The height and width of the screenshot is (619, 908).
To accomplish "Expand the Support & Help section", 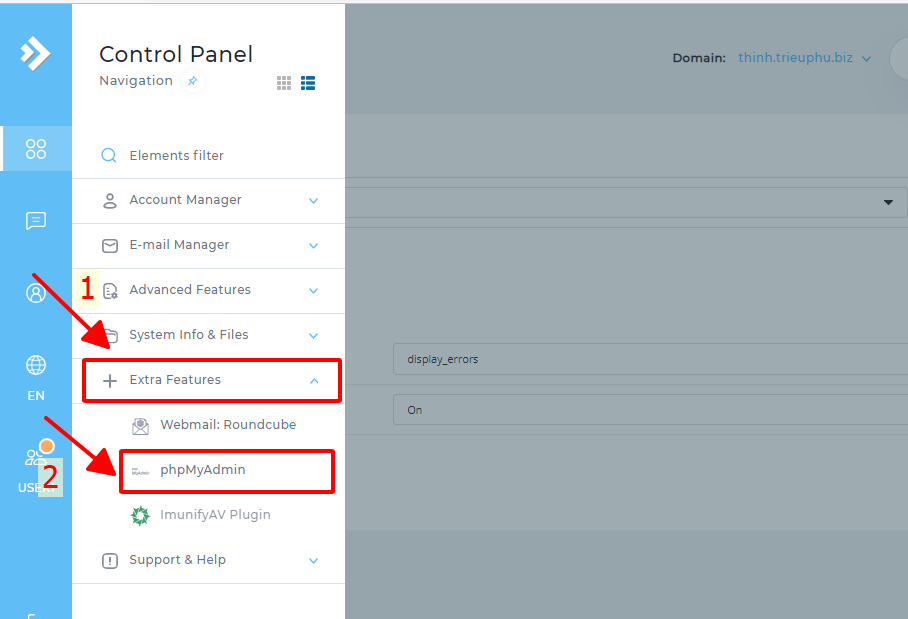I will coord(177,560).
